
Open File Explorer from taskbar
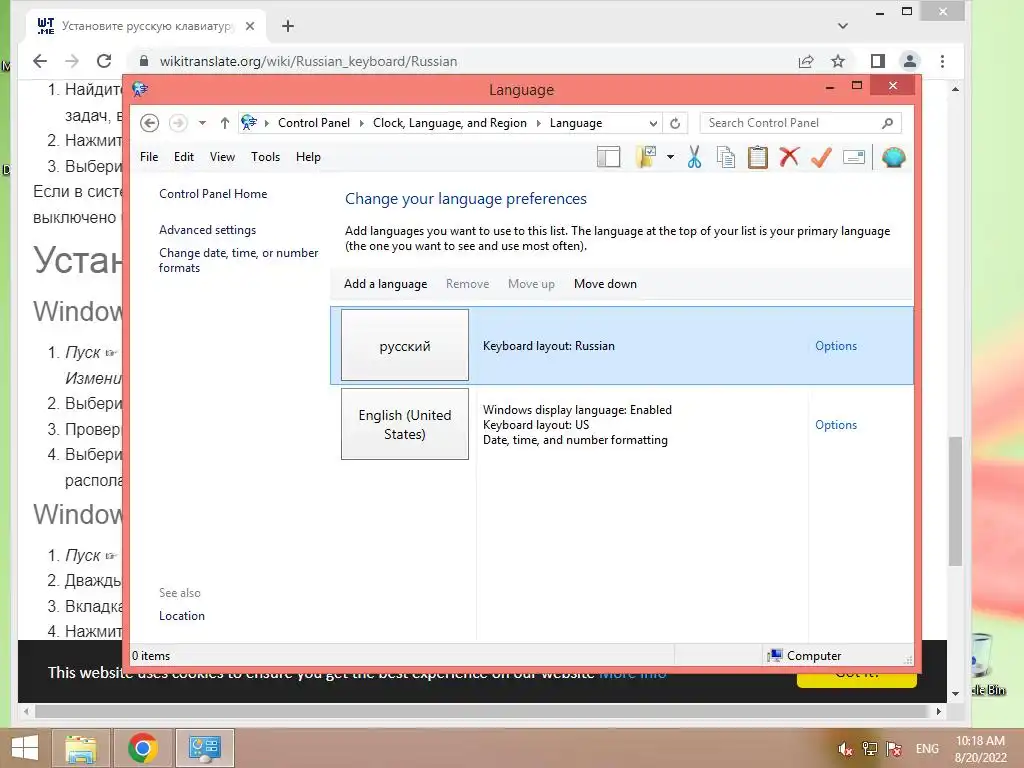pos(80,748)
